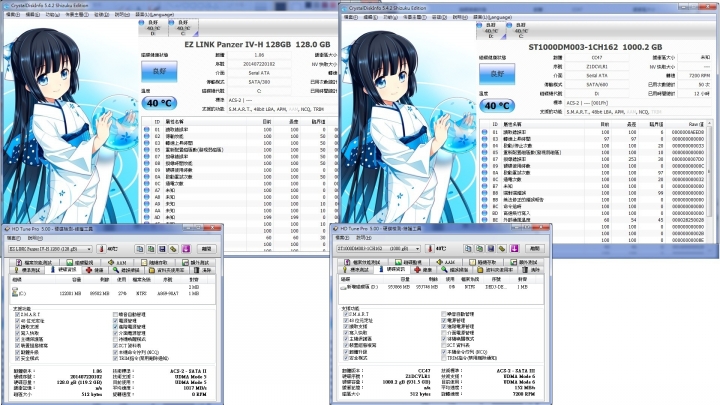Image resolution: width=720 pixels, height=405 pixels.
Task: Open help menu in right HD Tune menu bar
Action: 364,238
